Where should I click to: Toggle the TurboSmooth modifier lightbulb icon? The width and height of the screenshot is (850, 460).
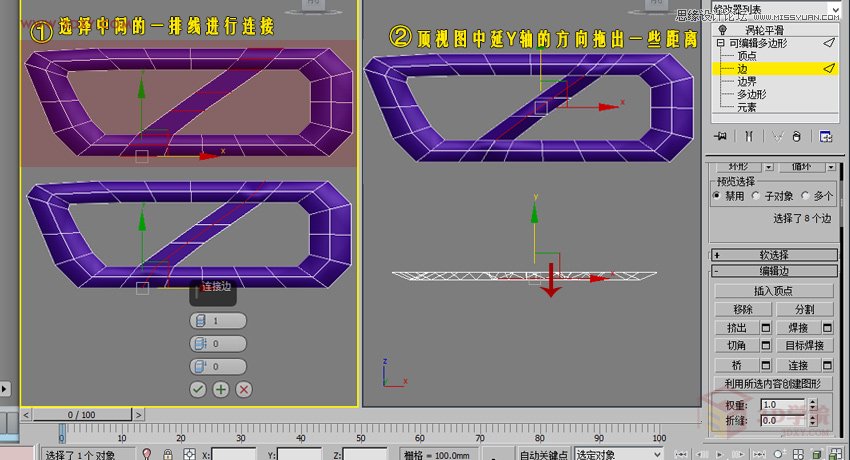pyautogui.click(x=722, y=30)
